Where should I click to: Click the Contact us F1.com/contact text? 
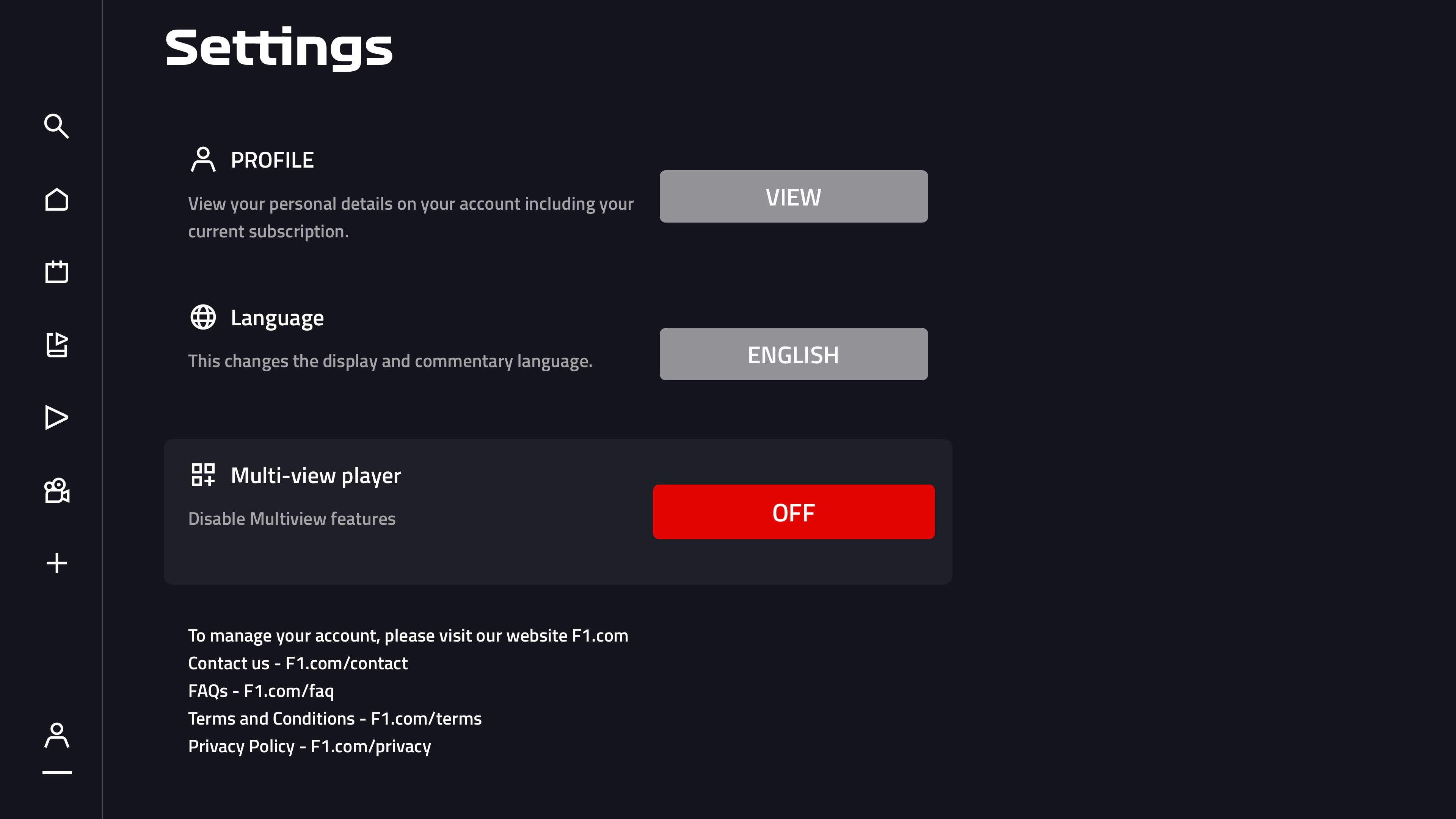pyautogui.click(x=297, y=664)
